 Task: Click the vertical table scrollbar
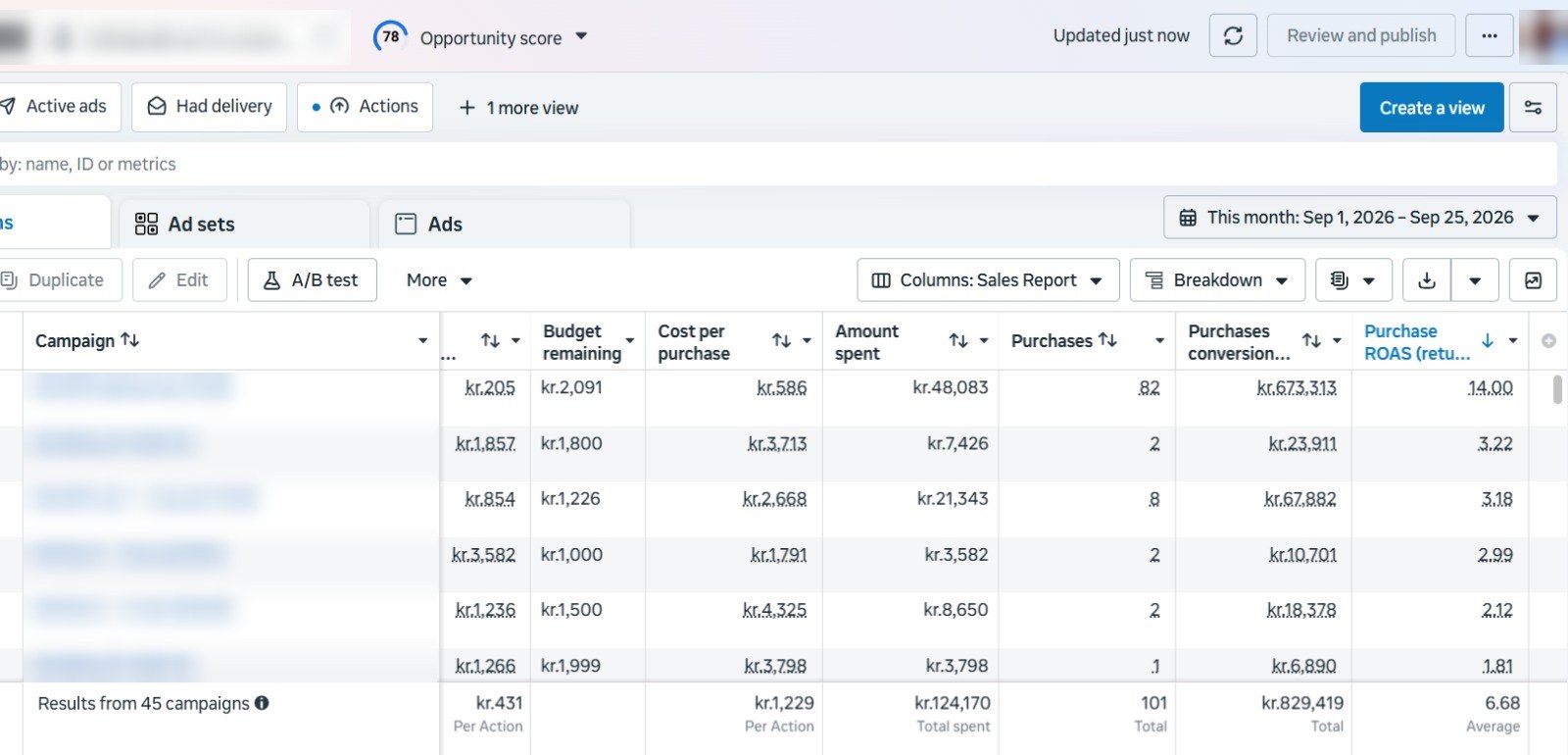coord(1558,389)
